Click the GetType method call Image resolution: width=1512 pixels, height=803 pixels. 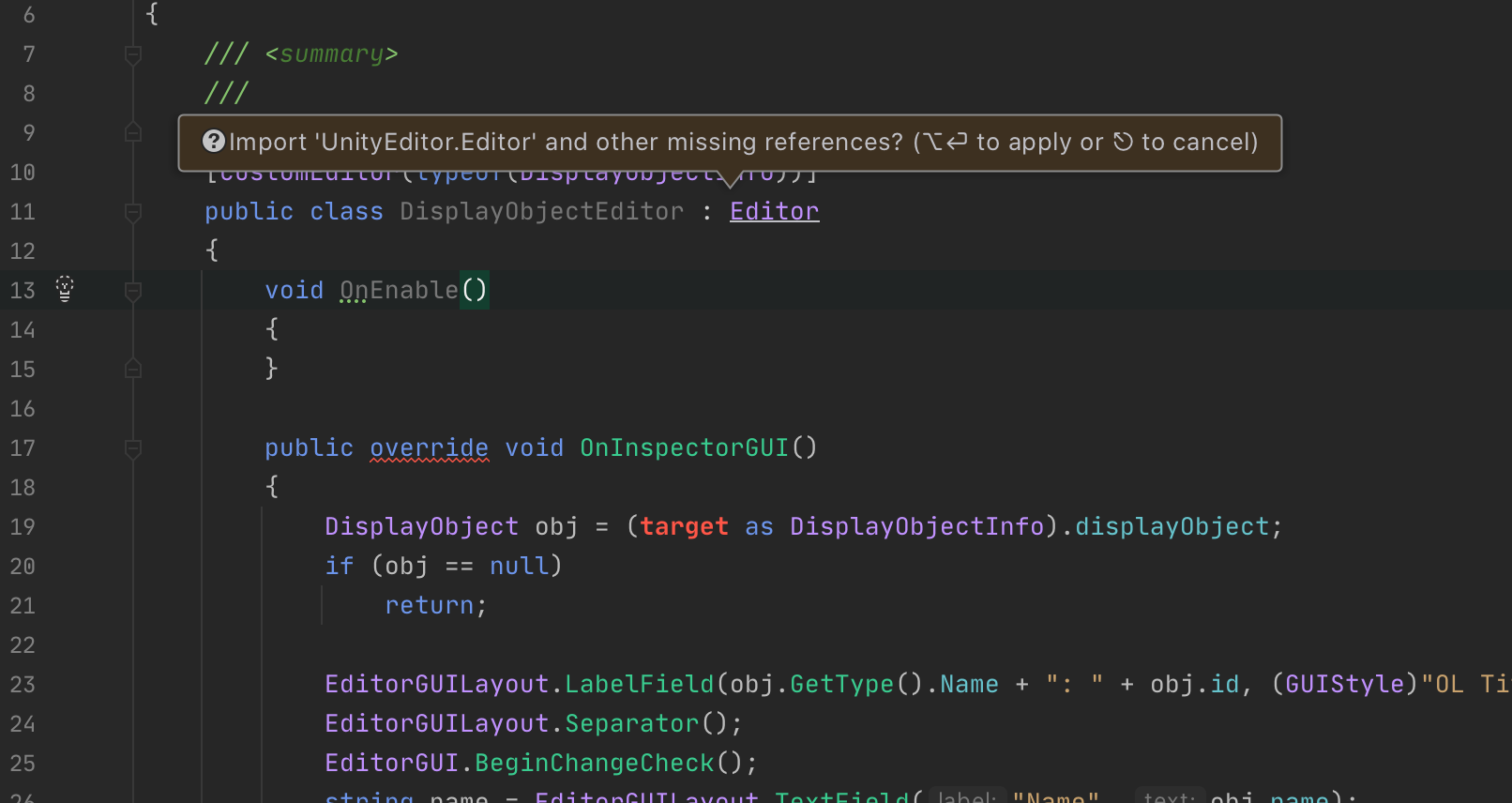842,684
